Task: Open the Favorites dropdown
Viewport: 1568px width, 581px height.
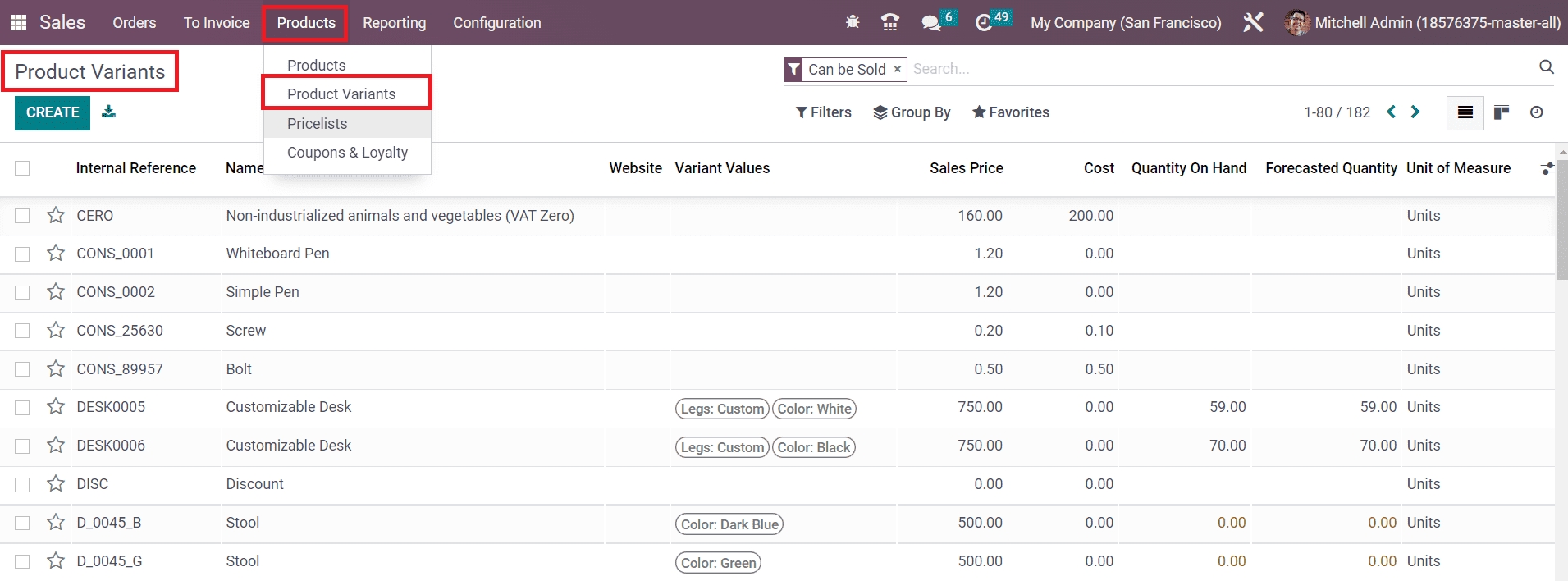Action: (1010, 112)
